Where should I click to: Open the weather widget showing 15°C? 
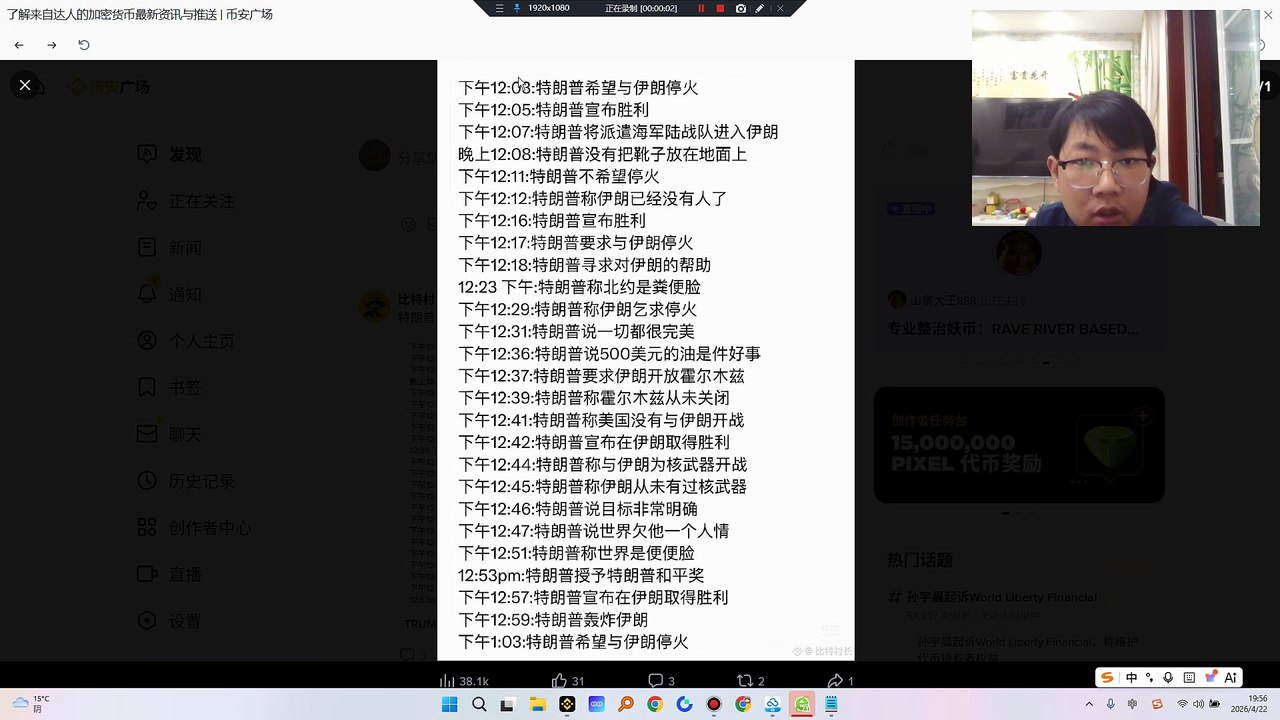pos(30,704)
